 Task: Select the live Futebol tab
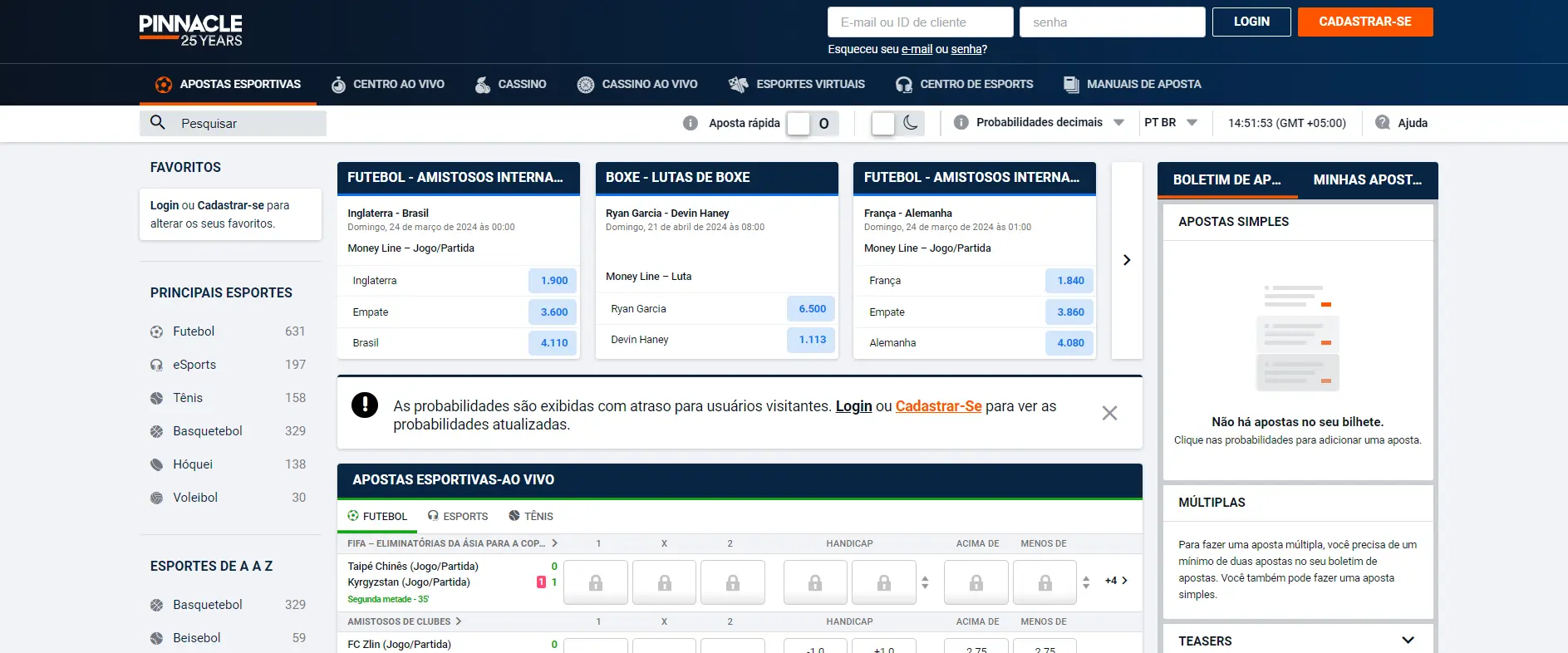[377, 516]
